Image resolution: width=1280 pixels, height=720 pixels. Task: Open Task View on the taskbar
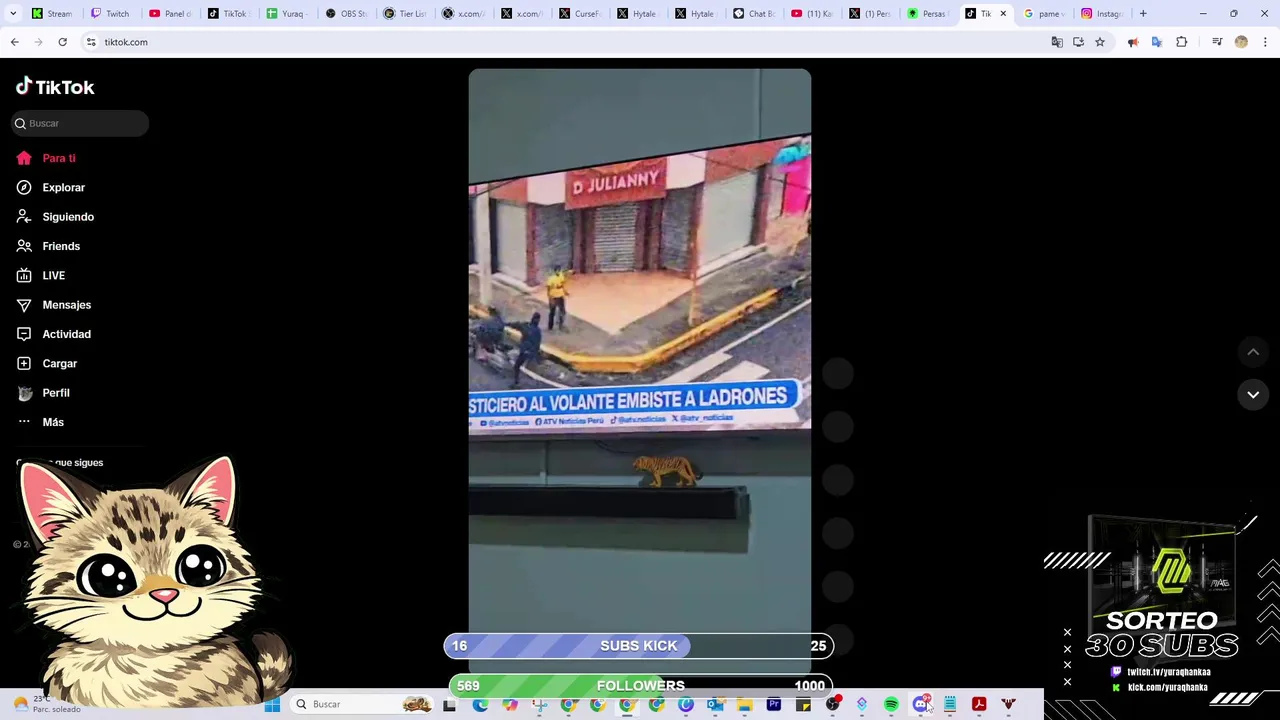point(449,704)
